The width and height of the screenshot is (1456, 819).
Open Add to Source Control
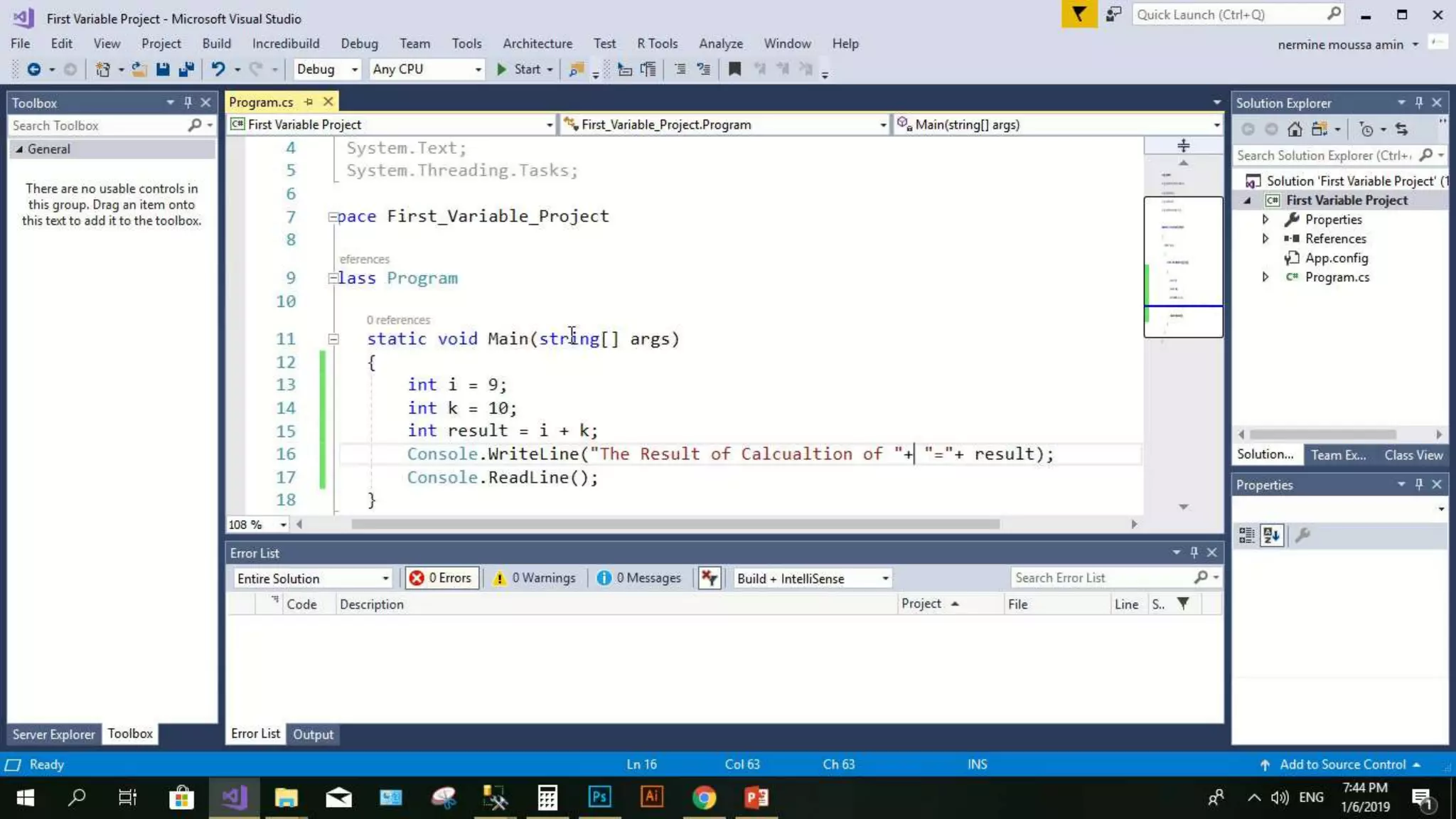click(x=1342, y=764)
